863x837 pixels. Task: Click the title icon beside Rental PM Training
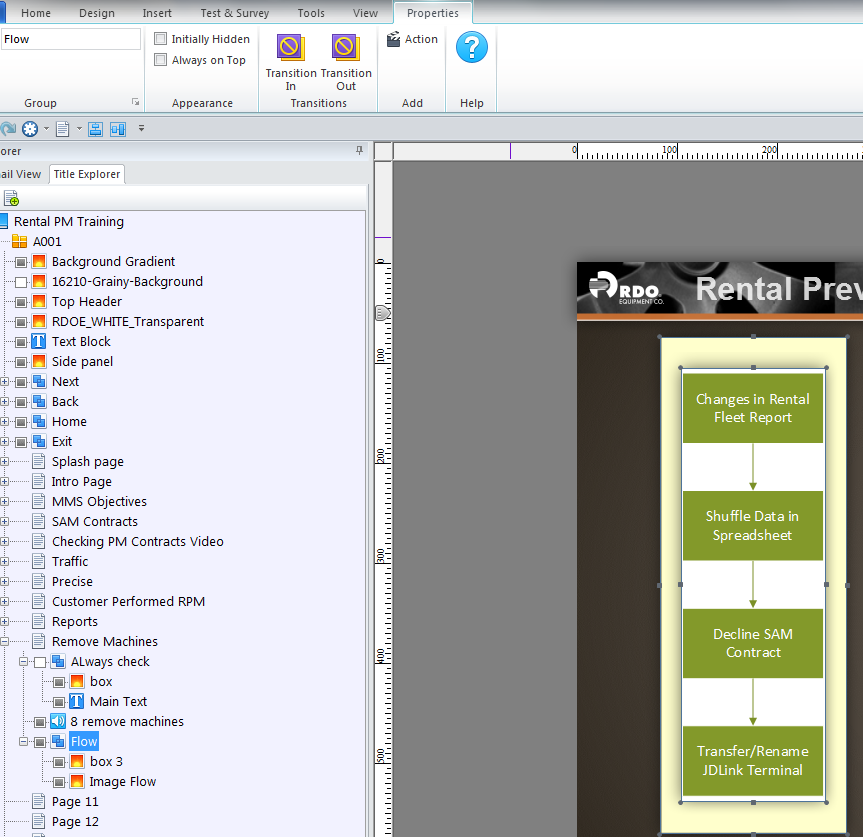point(4,221)
